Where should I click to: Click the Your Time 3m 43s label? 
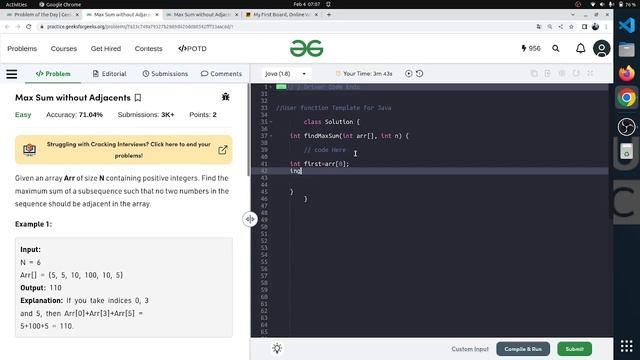click(x=367, y=73)
